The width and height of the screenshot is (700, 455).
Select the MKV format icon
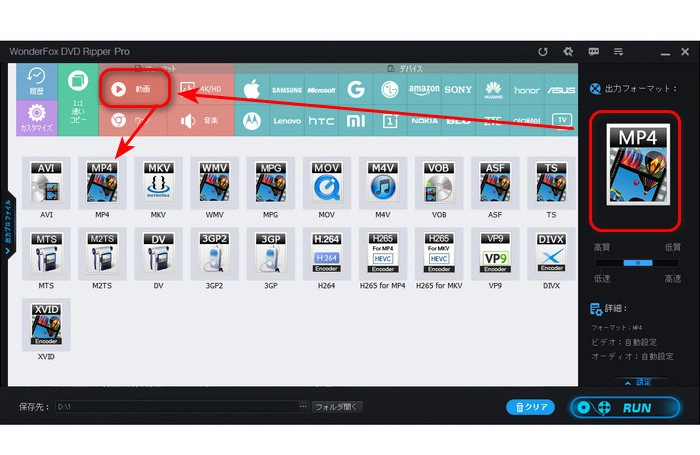(158, 182)
